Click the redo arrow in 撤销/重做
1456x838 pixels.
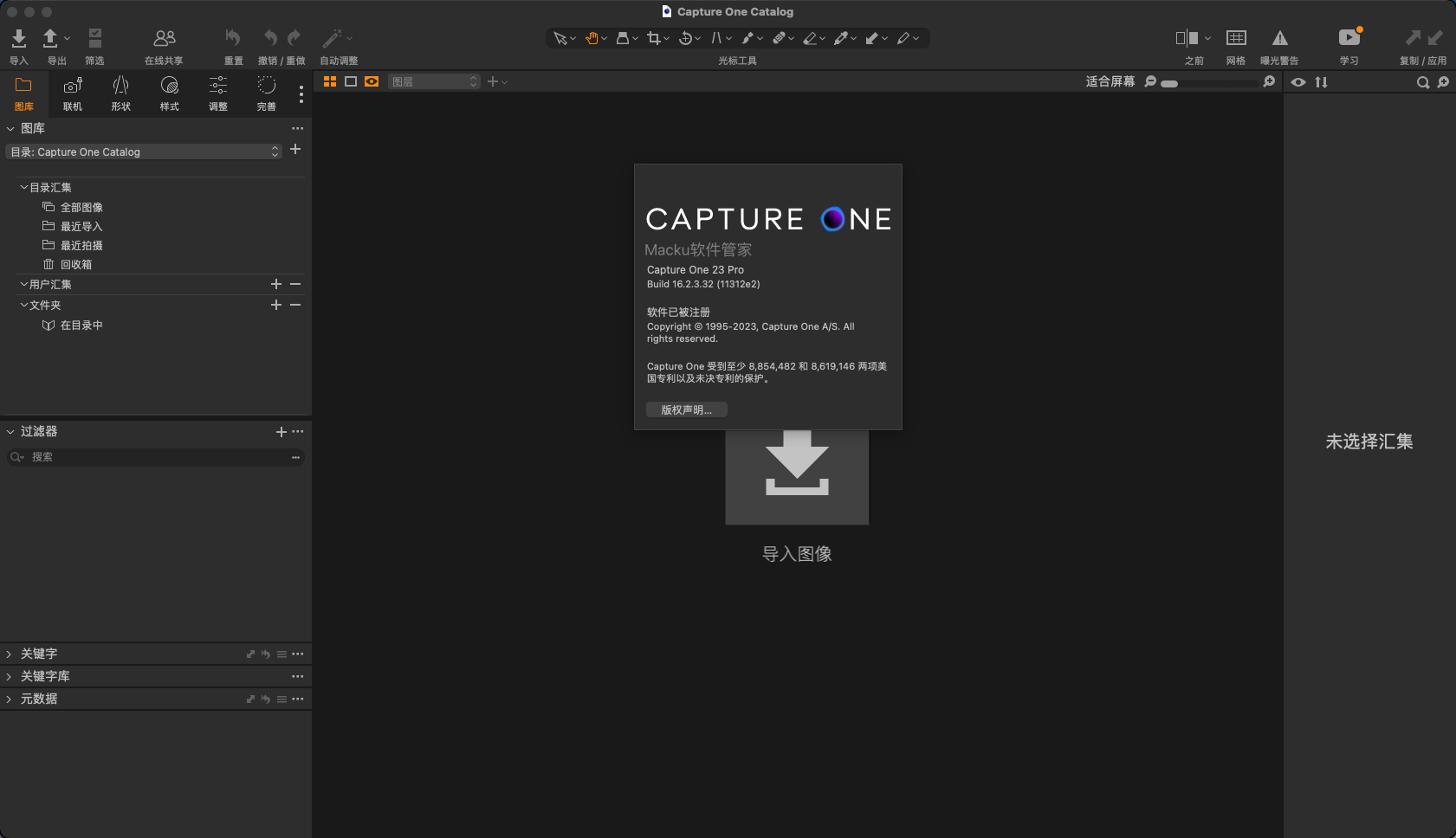coord(294,37)
